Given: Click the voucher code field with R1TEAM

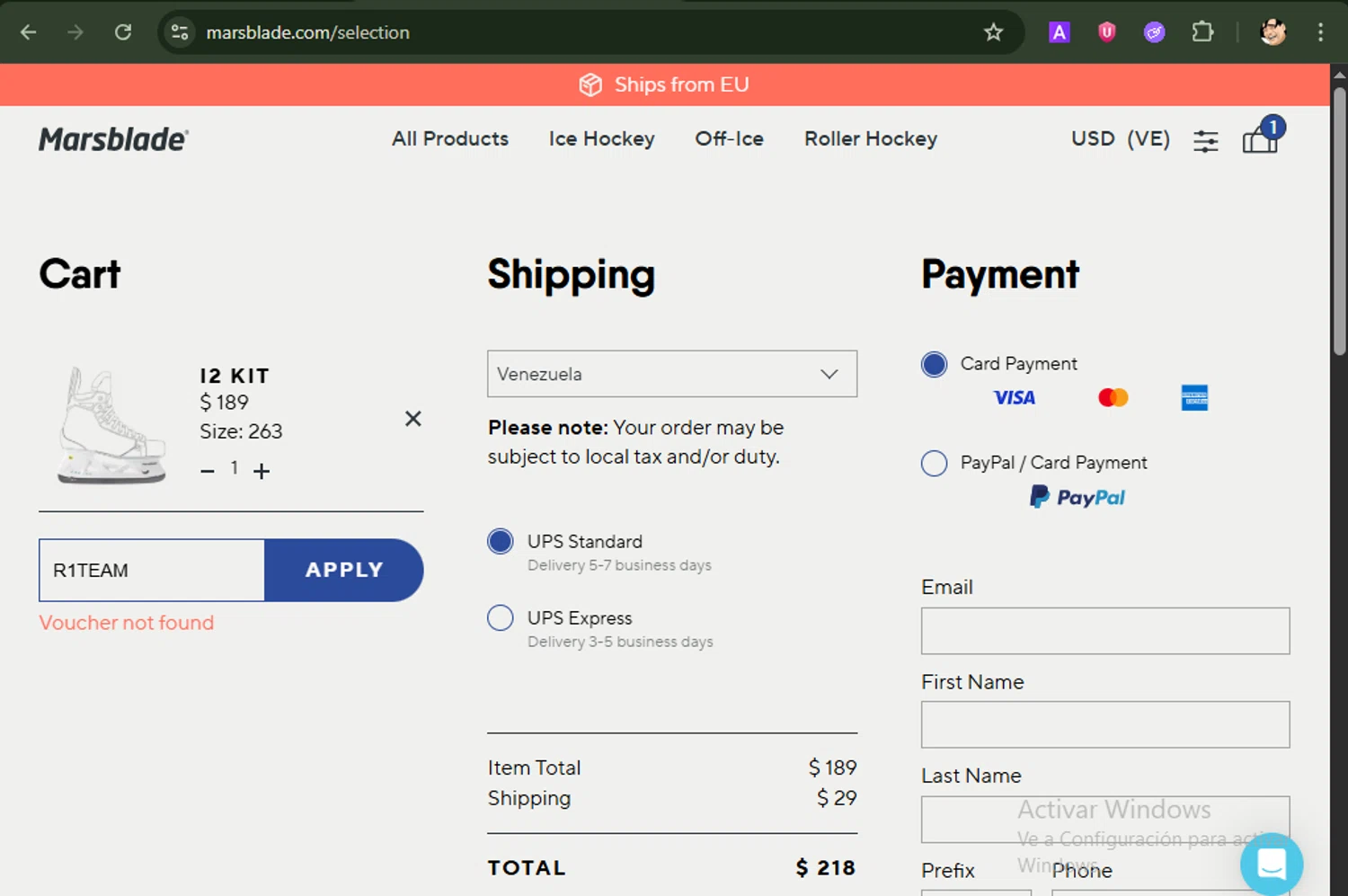Looking at the screenshot, I should (152, 570).
